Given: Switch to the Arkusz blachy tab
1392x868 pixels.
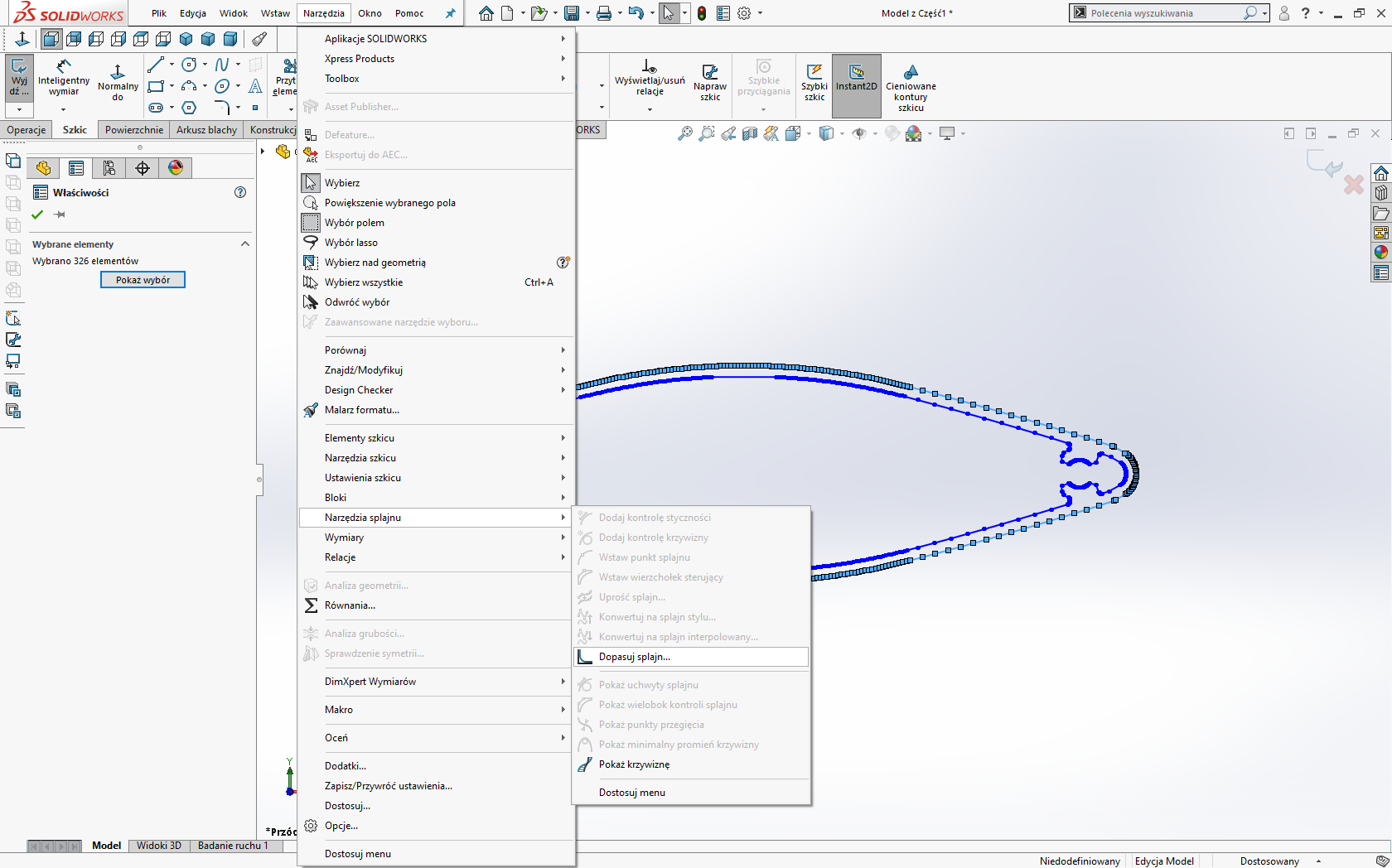Looking at the screenshot, I should (x=207, y=130).
